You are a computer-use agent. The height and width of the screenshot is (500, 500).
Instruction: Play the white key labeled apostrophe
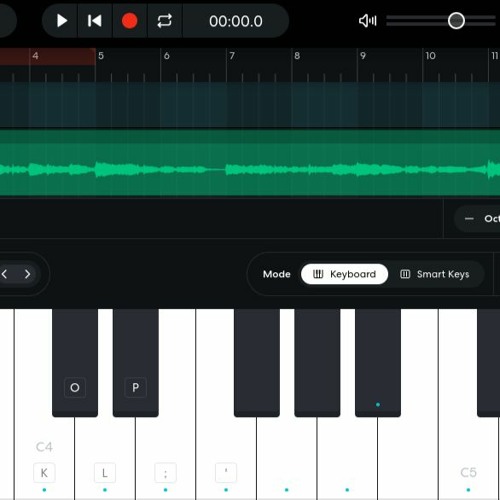pos(226,460)
